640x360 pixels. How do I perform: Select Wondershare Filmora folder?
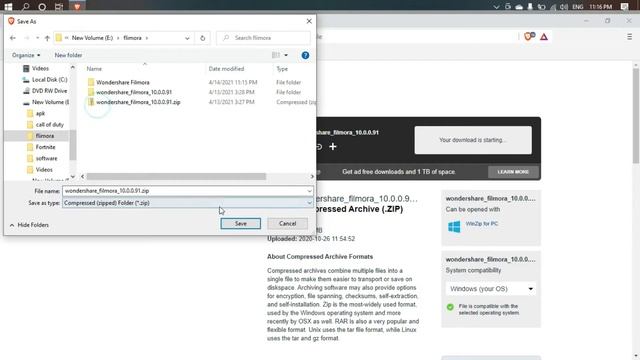coord(122,82)
